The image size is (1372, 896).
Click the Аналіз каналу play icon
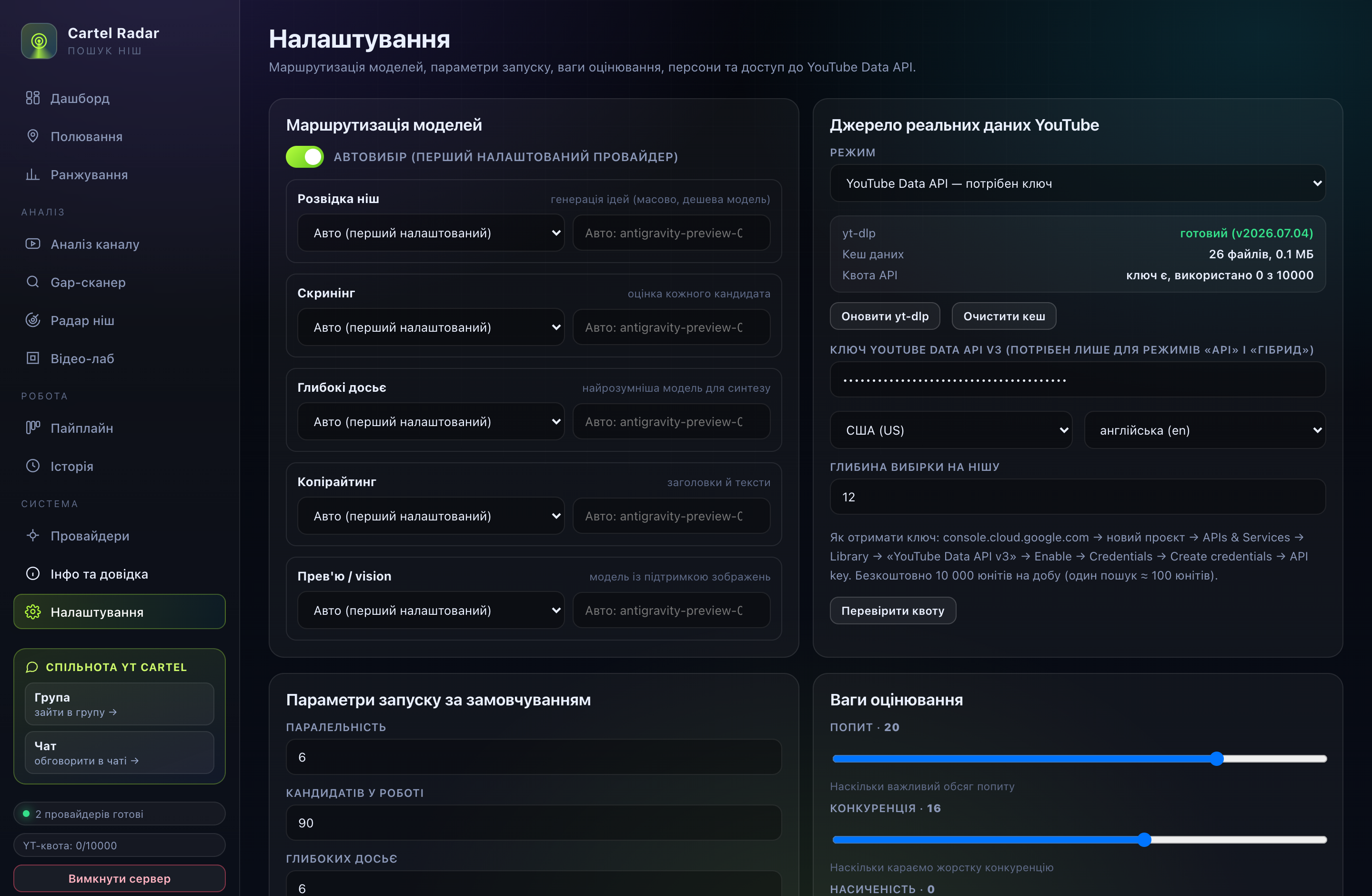pyautogui.click(x=33, y=244)
